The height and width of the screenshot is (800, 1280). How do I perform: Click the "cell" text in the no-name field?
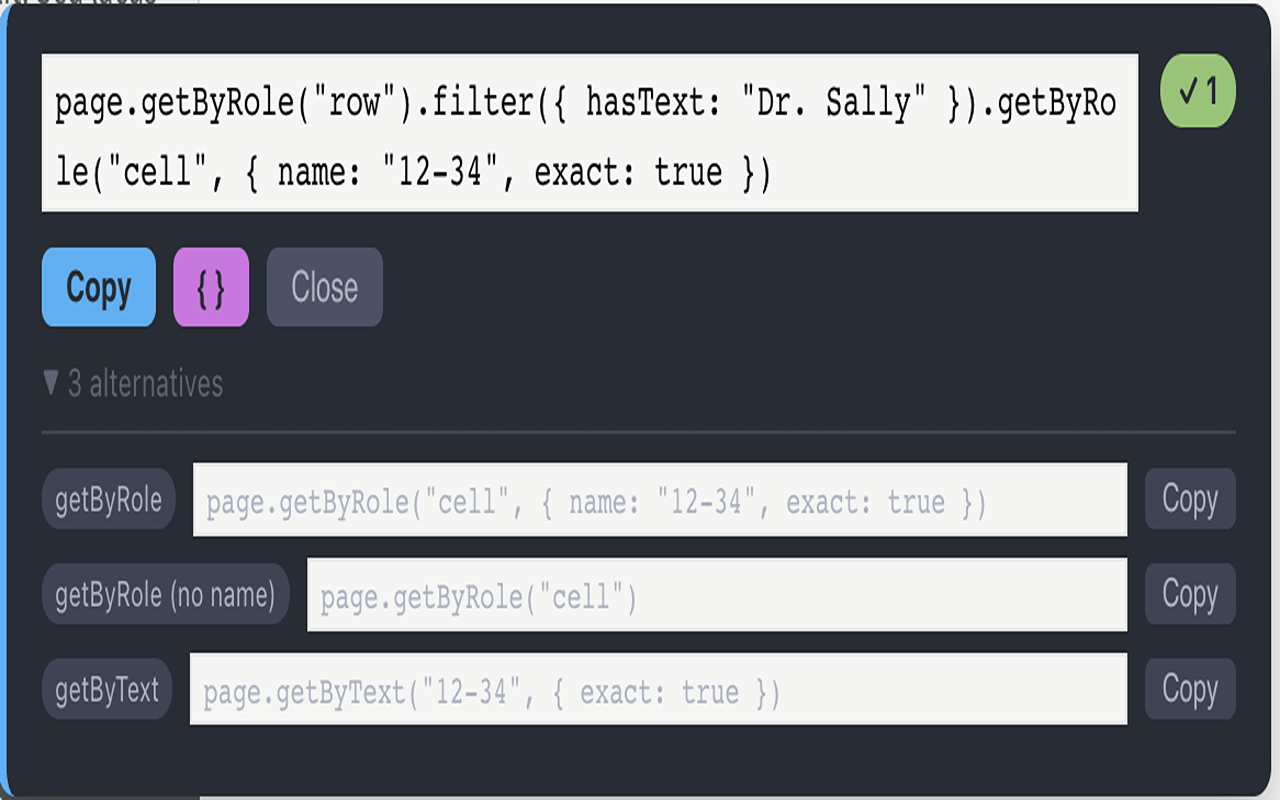click(581, 597)
